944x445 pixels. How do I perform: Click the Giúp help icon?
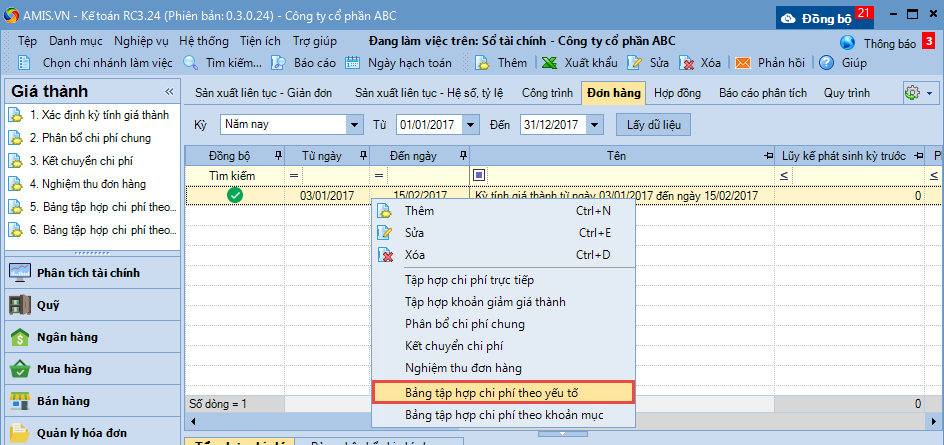826,62
